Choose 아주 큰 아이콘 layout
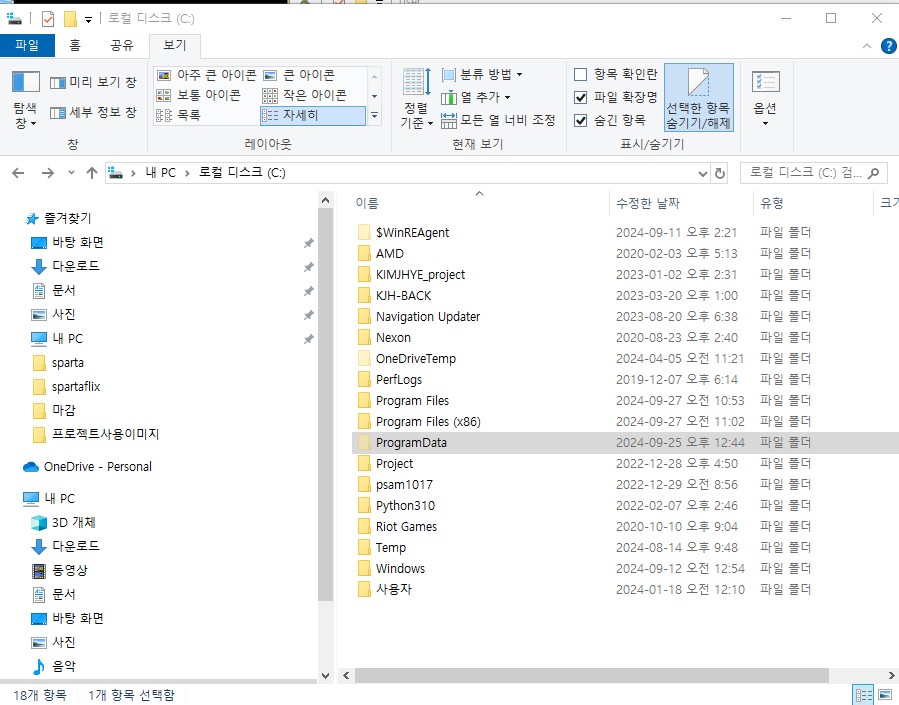 [207, 75]
